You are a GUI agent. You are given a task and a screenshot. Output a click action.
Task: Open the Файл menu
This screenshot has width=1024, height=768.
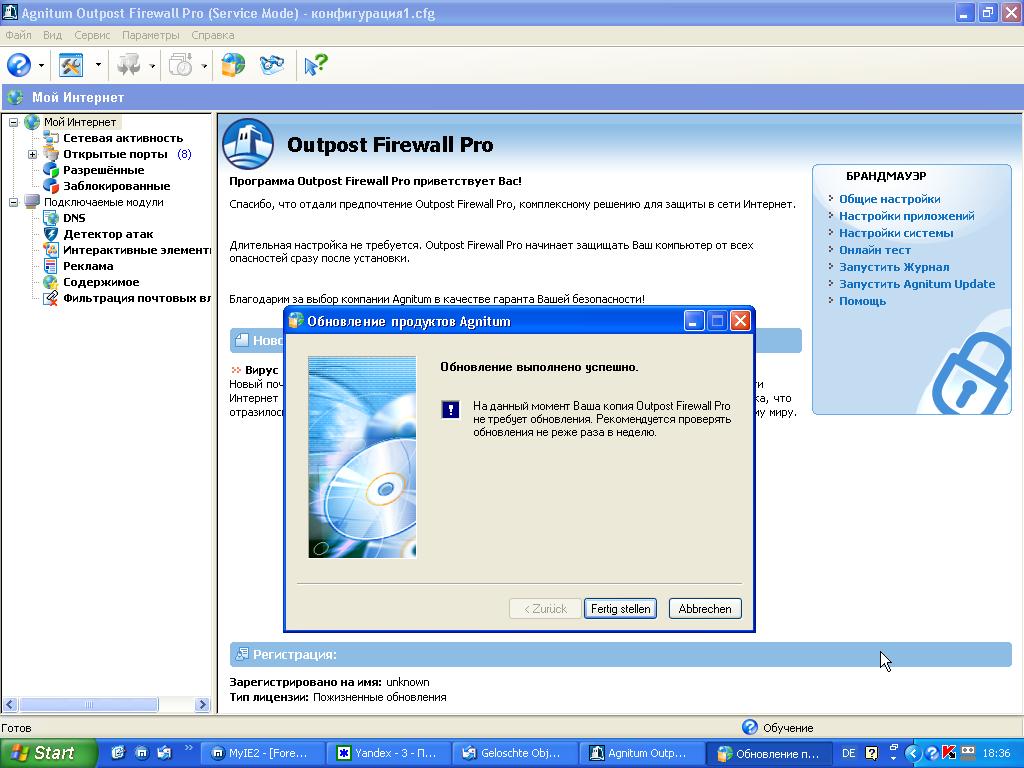pos(18,35)
